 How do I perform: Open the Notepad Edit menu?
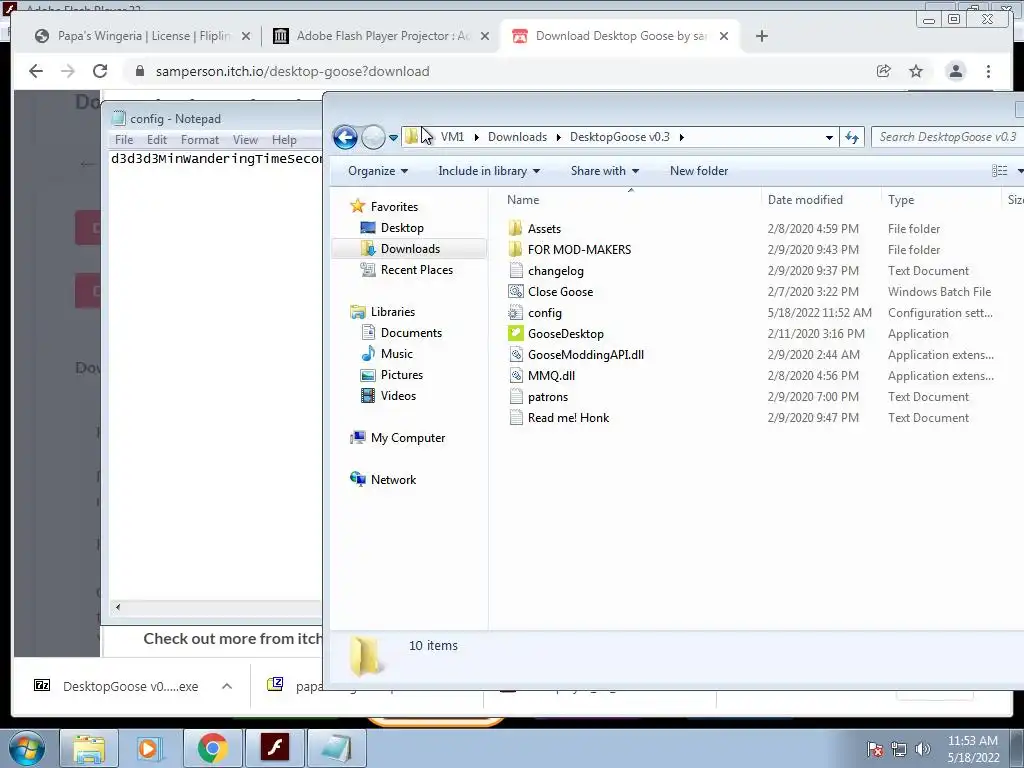(x=157, y=140)
